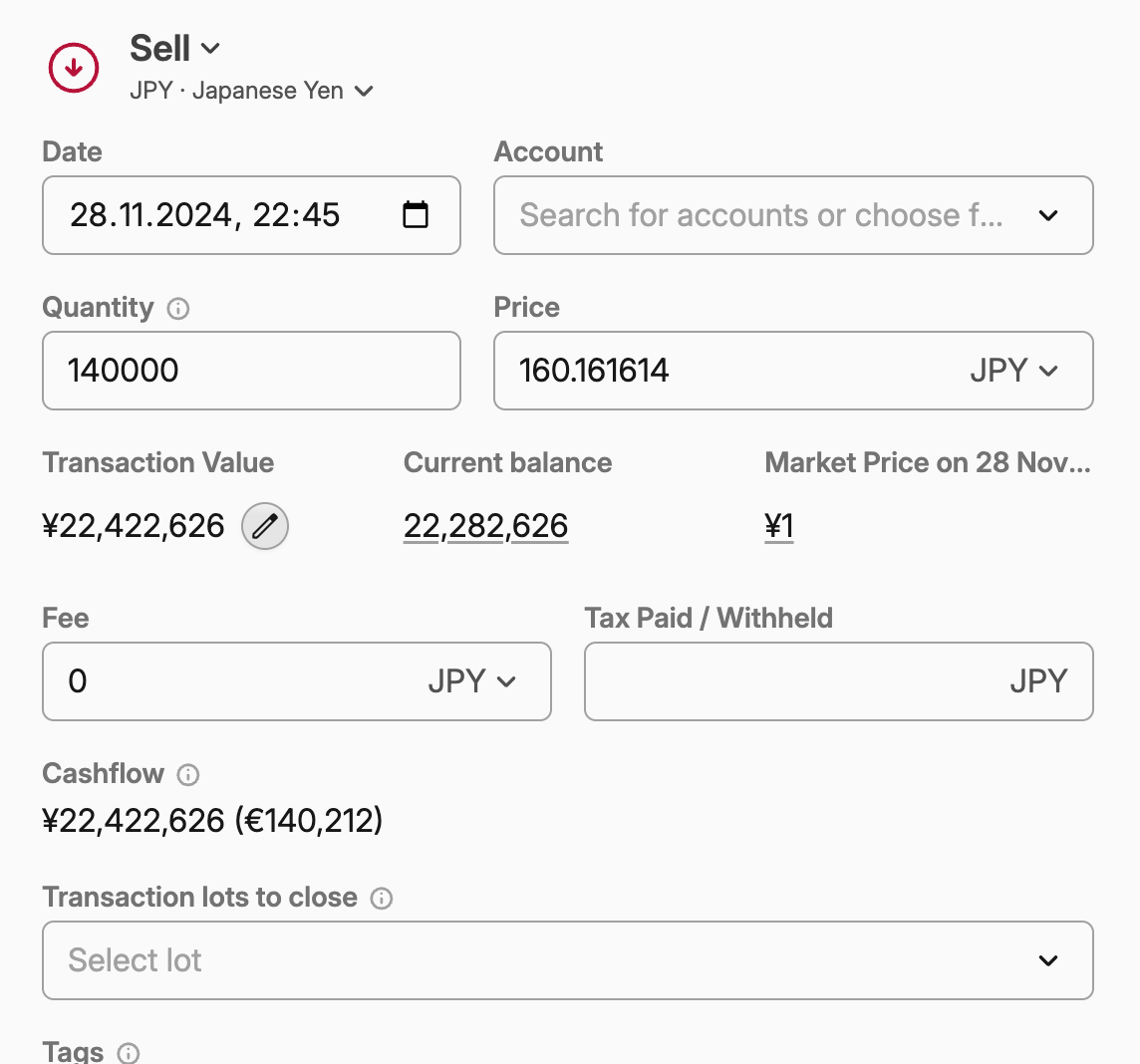Image resolution: width=1140 pixels, height=1064 pixels.
Task: Change the Fee currency dropdown
Action: point(472,681)
